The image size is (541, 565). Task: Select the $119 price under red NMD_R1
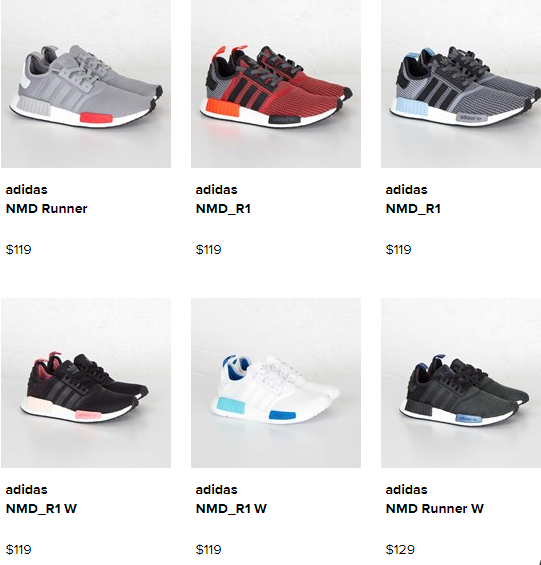(x=209, y=250)
